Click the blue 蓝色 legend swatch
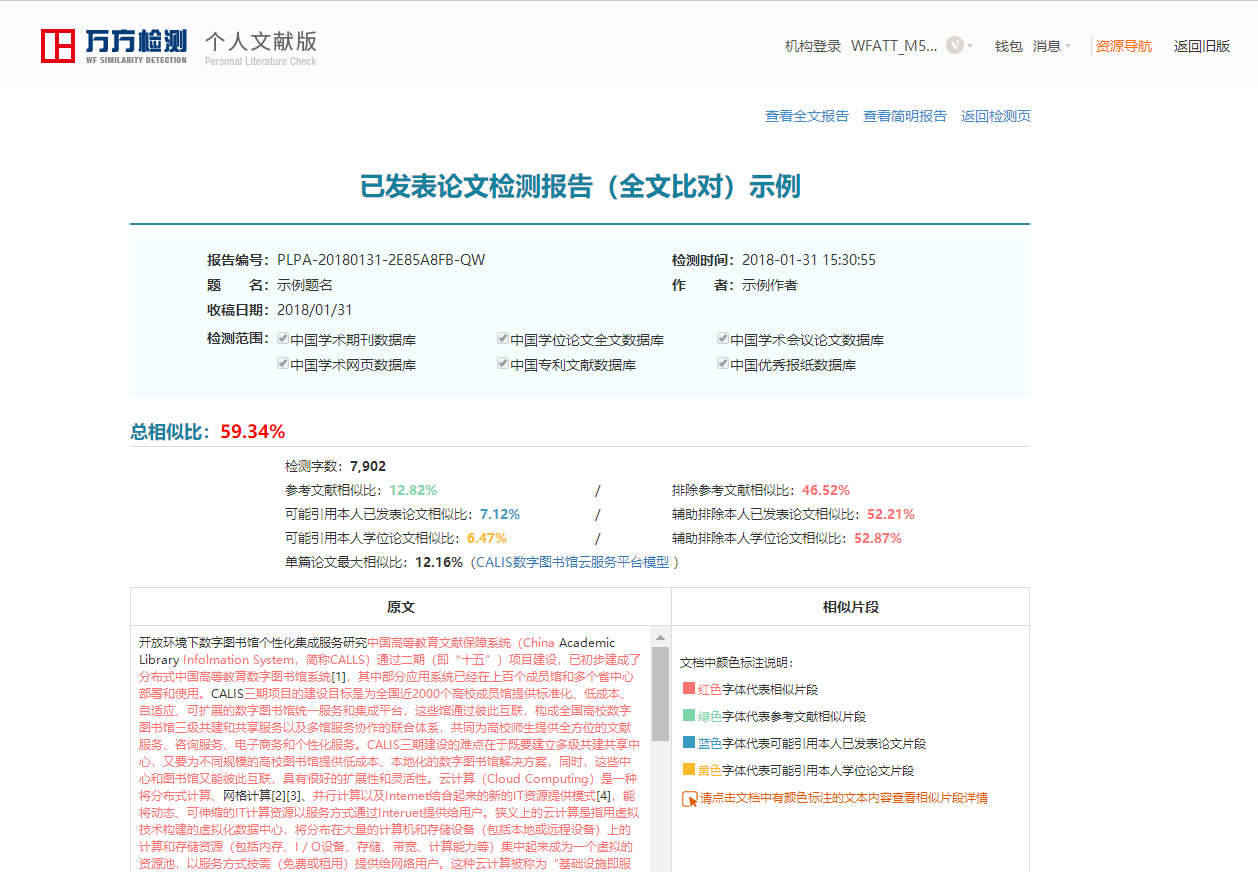 point(688,743)
